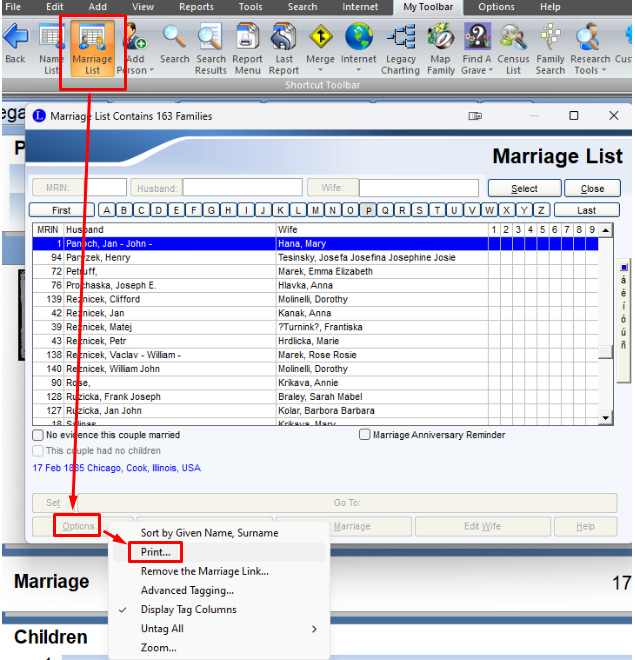635x660 pixels.
Task: Expand the Merge dropdown arrow
Action: pyautogui.click(x=321, y=70)
